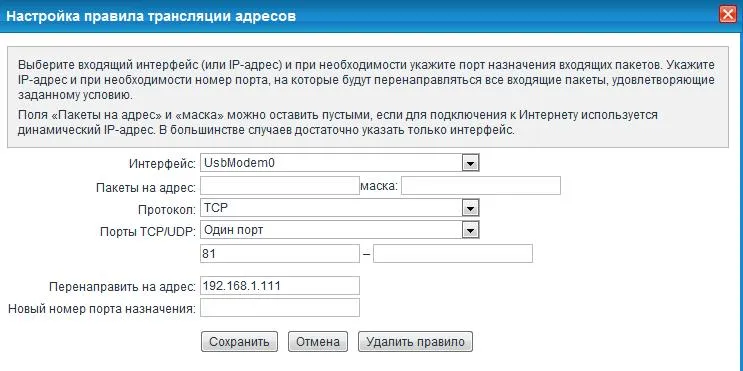The width and height of the screenshot is (743, 371).
Task: Focus the Новый номер порта назначения field
Action: click(280, 308)
